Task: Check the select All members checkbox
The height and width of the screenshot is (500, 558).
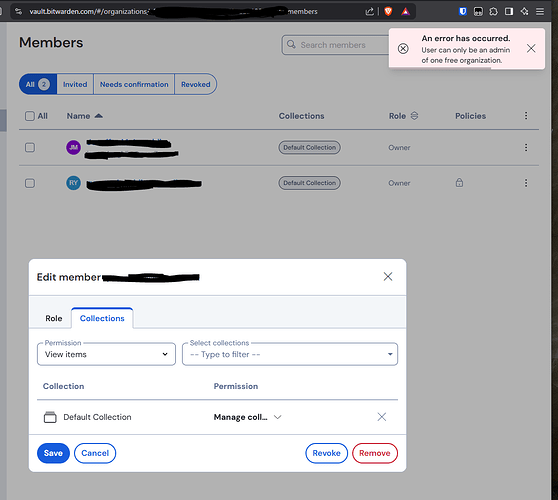Action: (x=30, y=116)
